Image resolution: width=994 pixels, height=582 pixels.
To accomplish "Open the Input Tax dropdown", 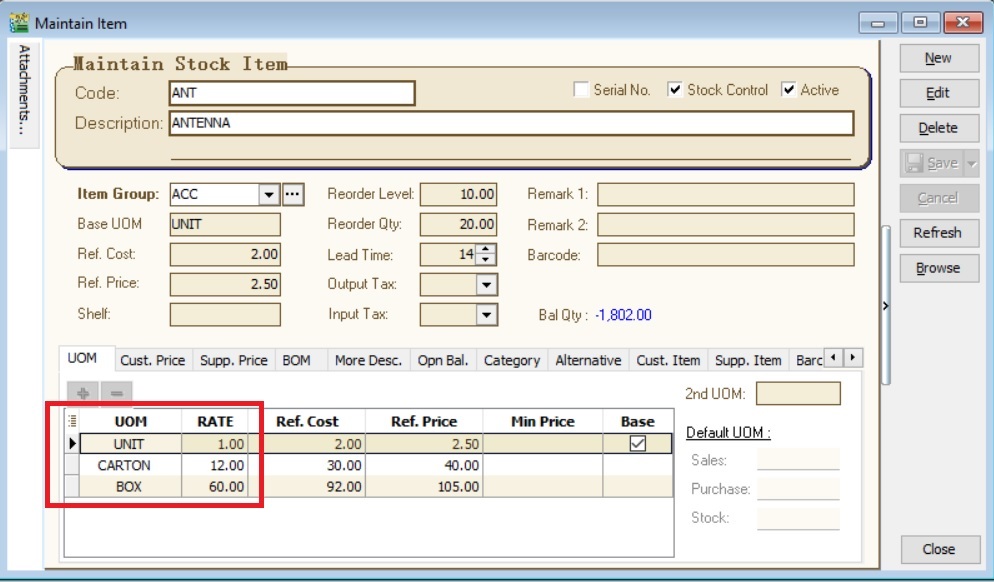I will coord(486,315).
